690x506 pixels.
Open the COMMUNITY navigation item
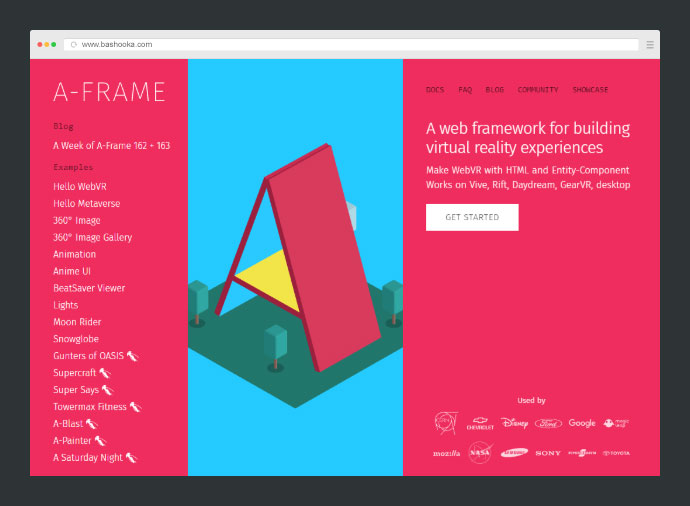pos(538,90)
